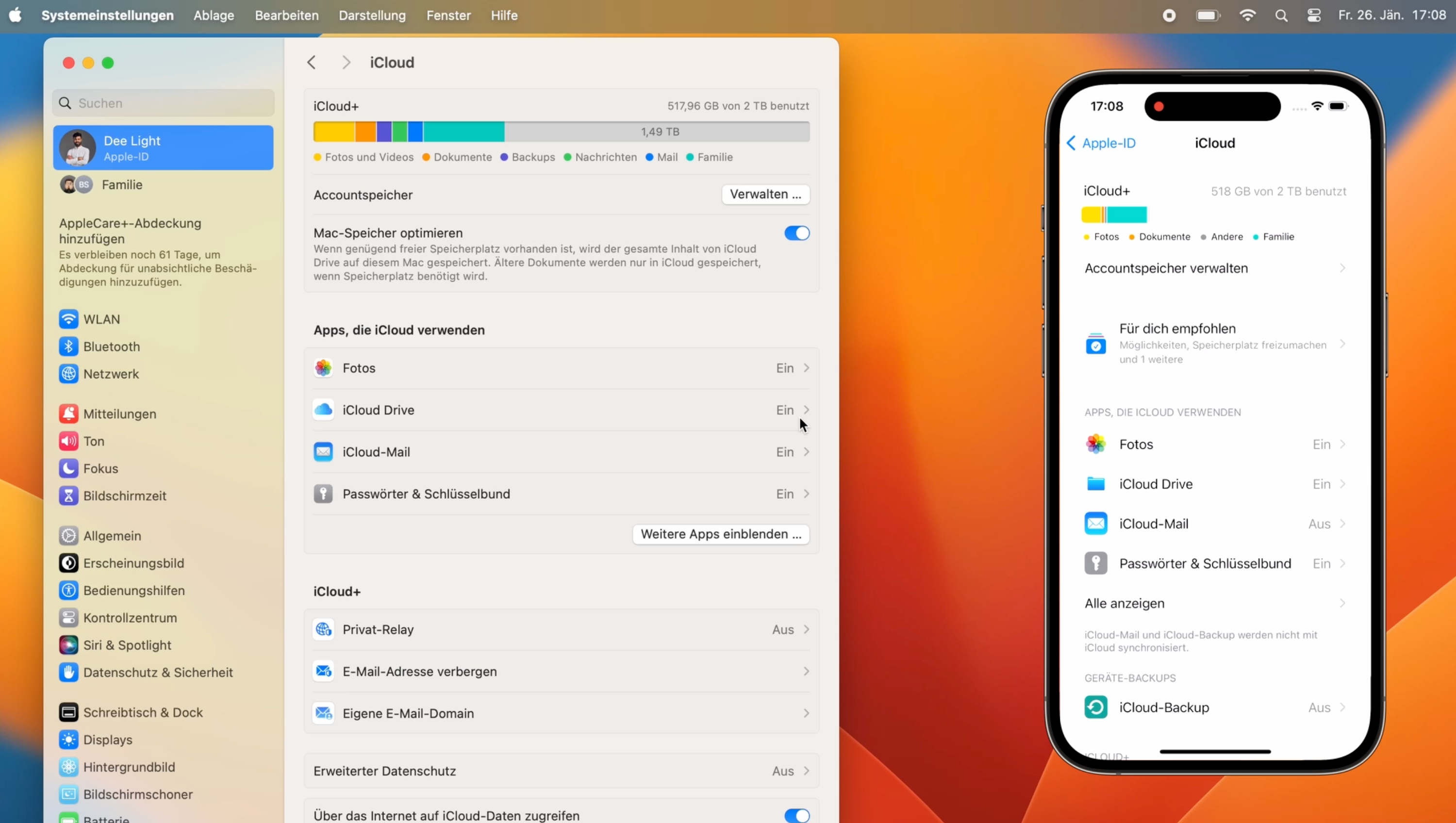1456x823 pixels.
Task: Expand Alle anzeigen apps list
Action: coord(1213,603)
